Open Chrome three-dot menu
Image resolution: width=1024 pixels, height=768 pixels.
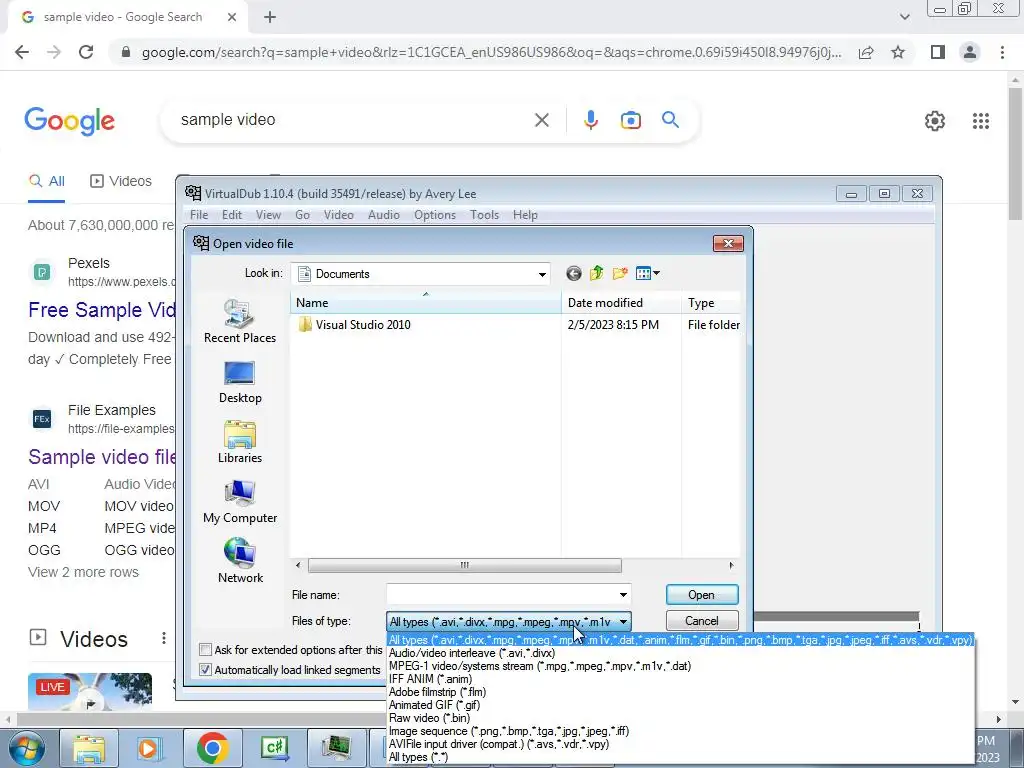pyautogui.click(x=1002, y=52)
